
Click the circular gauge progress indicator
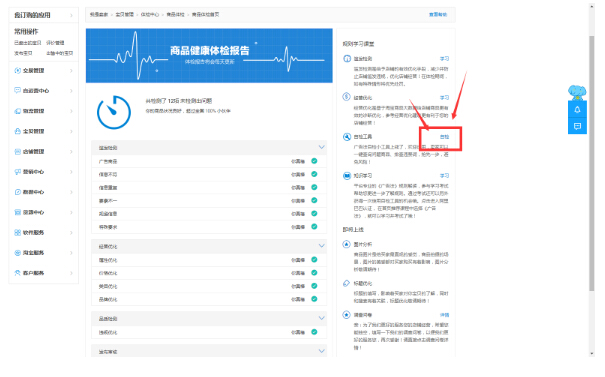click(x=114, y=112)
